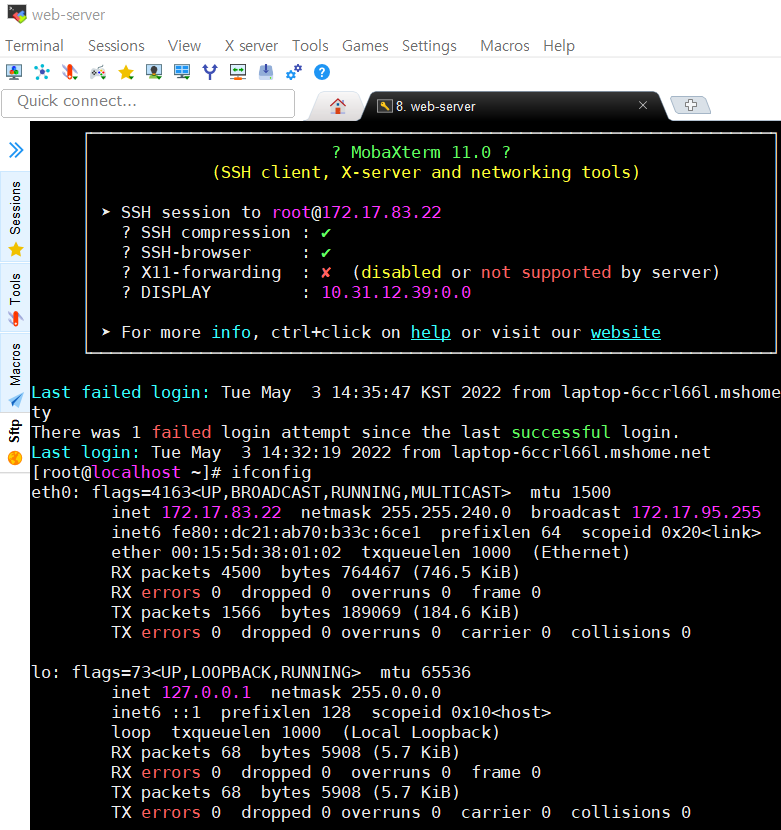Click the eth0 inet address 172.17.83.22
Image resolution: width=781 pixels, height=830 pixels.
tap(221, 512)
